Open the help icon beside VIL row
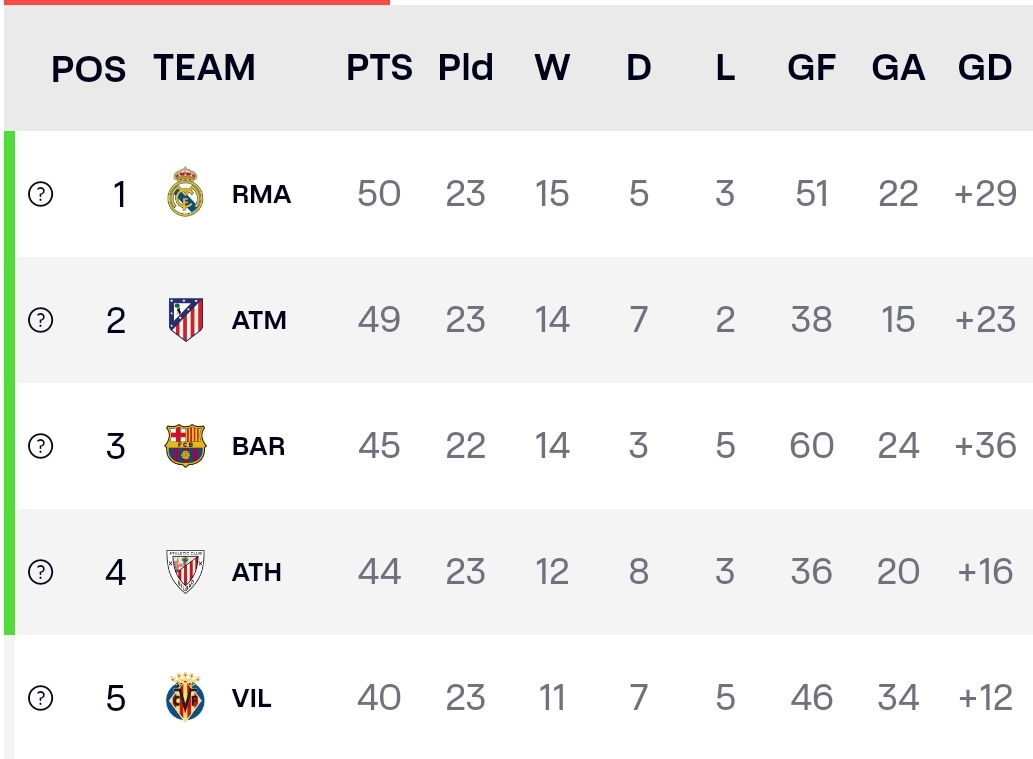The image size is (1033, 759). (x=41, y=698)
